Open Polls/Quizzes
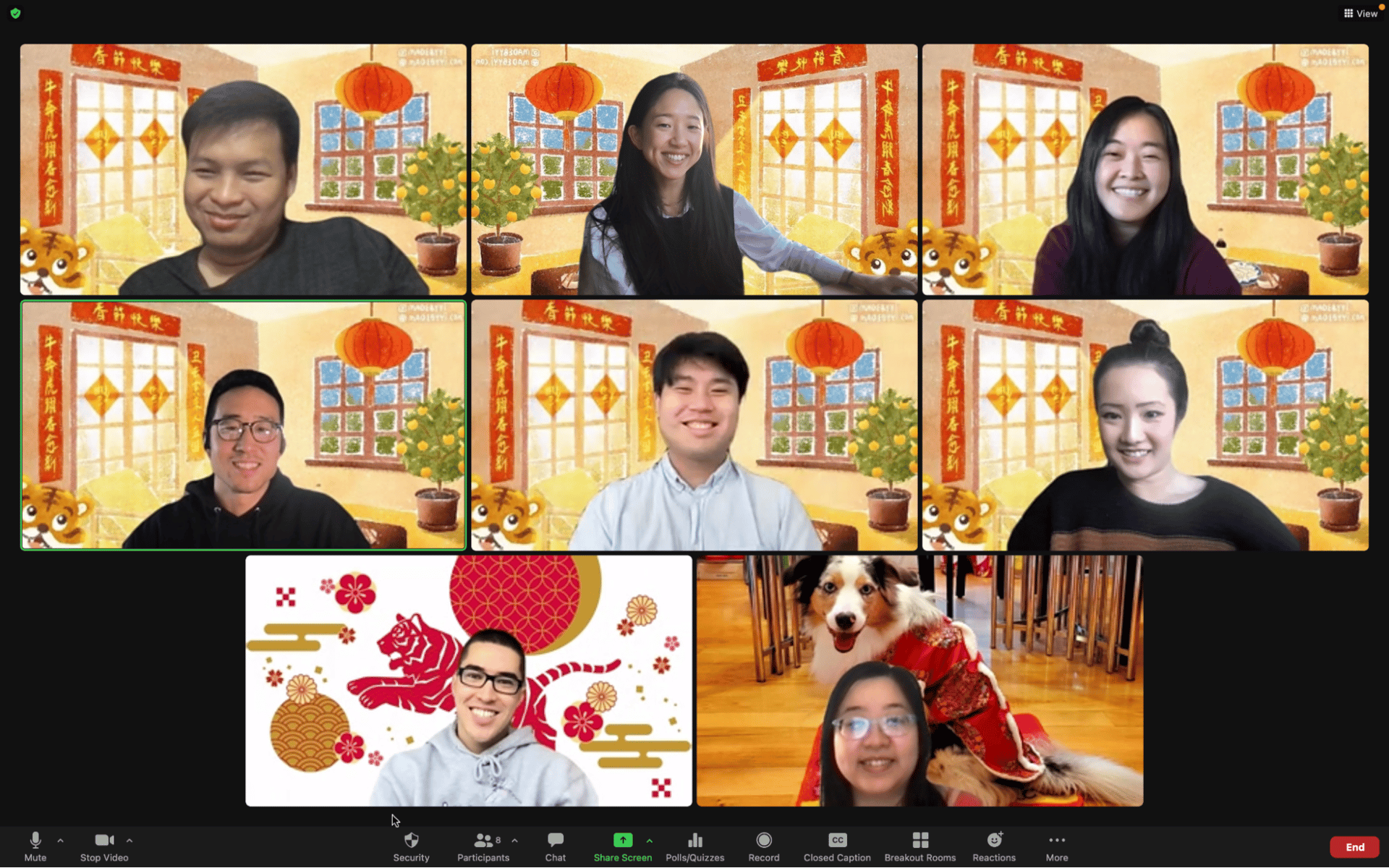Viewport: 1389px width, 868px height. click(694, 846)
